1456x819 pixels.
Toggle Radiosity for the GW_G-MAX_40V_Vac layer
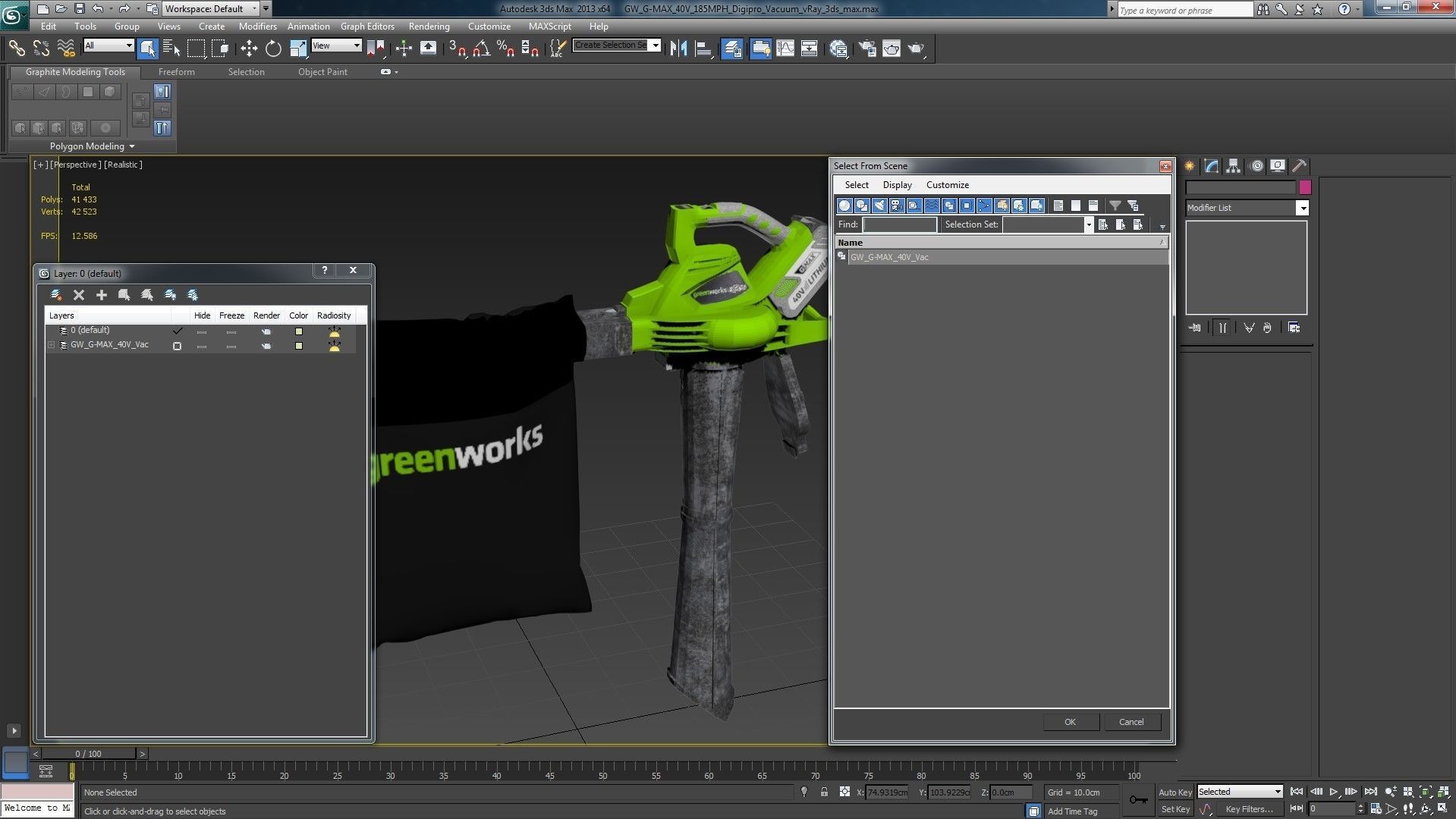click(x=334, y=346)
